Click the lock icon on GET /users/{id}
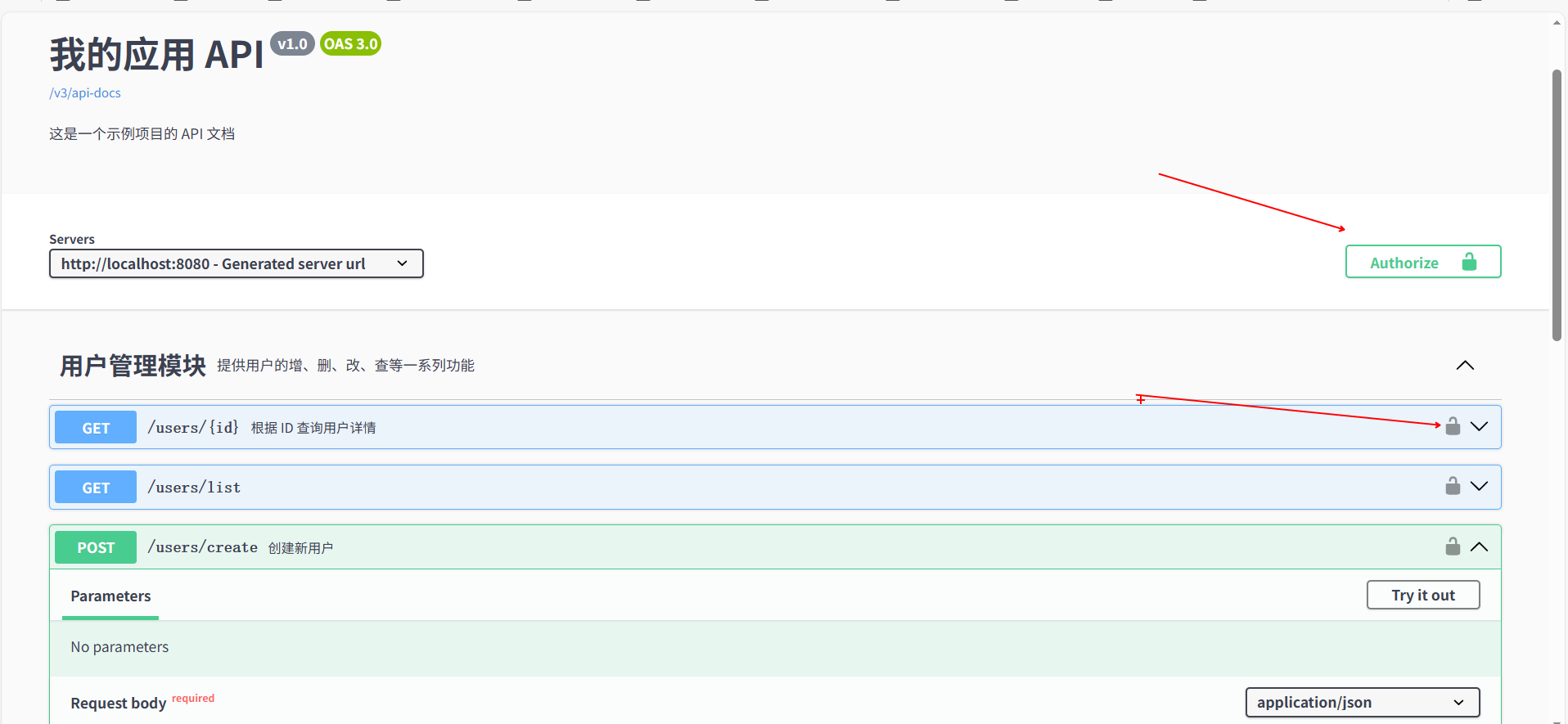This screenshot has height=724, width=1568. coord(1453,426)
